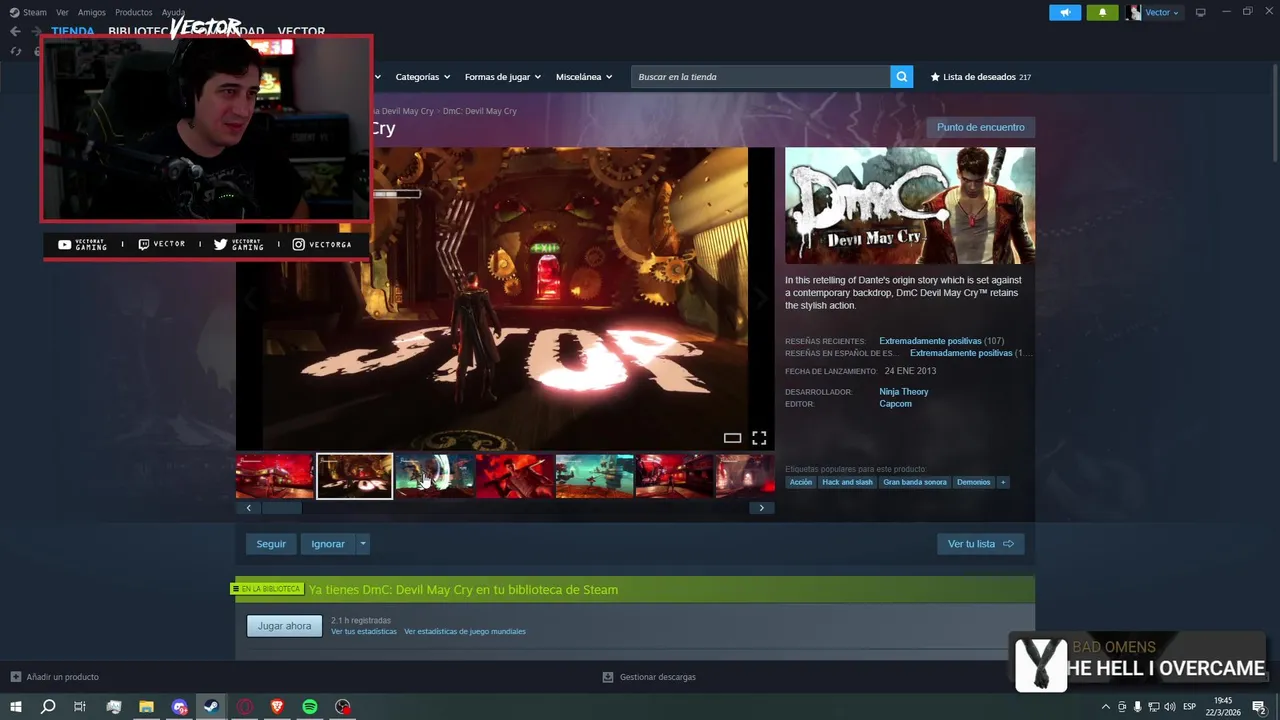Viewport: 1280px width, 720px height.
Task: Expand the Miscelánea dropdown
Action: [x=584, y=77]
